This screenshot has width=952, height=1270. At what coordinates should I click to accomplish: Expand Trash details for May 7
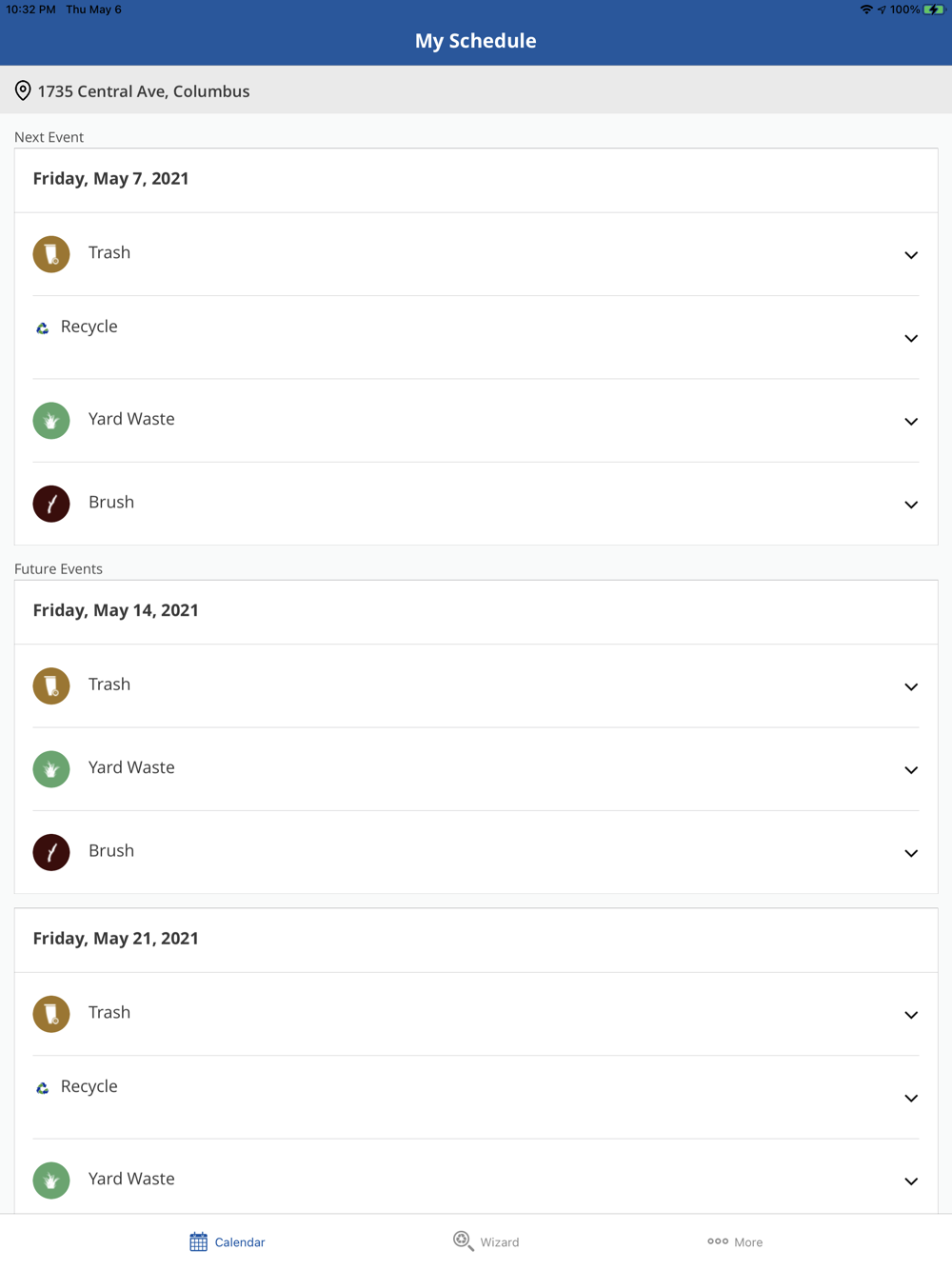pyautogui.click(x=911, y=255)
